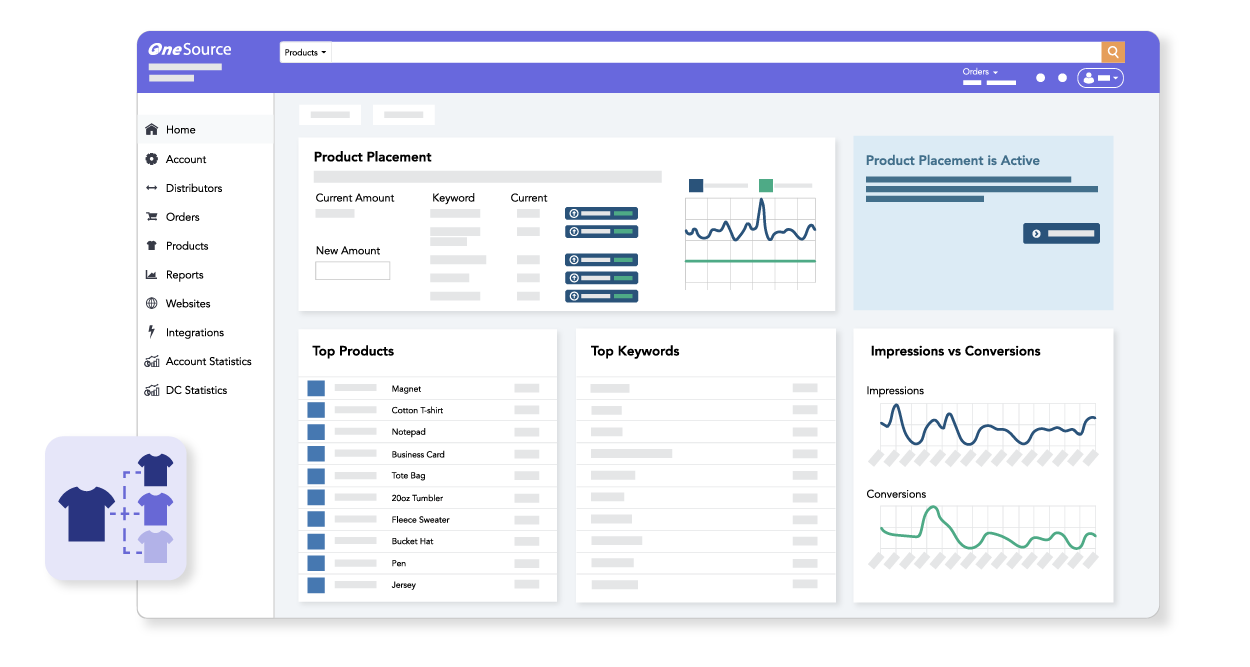Click the Product Placement line chart
The width and height of the screenshot is (1250, 667).
click(x=750, y=243)
